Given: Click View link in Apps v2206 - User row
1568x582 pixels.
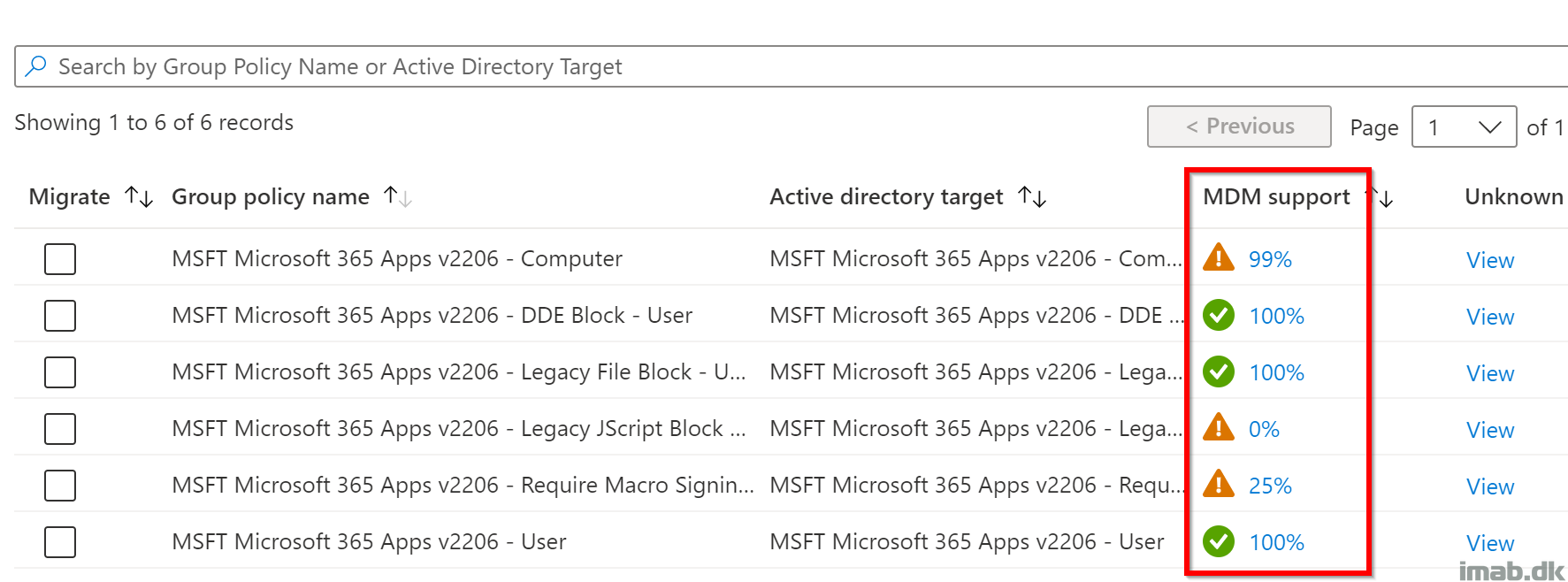Looking at the screenshot, I should pos(1490,543).
